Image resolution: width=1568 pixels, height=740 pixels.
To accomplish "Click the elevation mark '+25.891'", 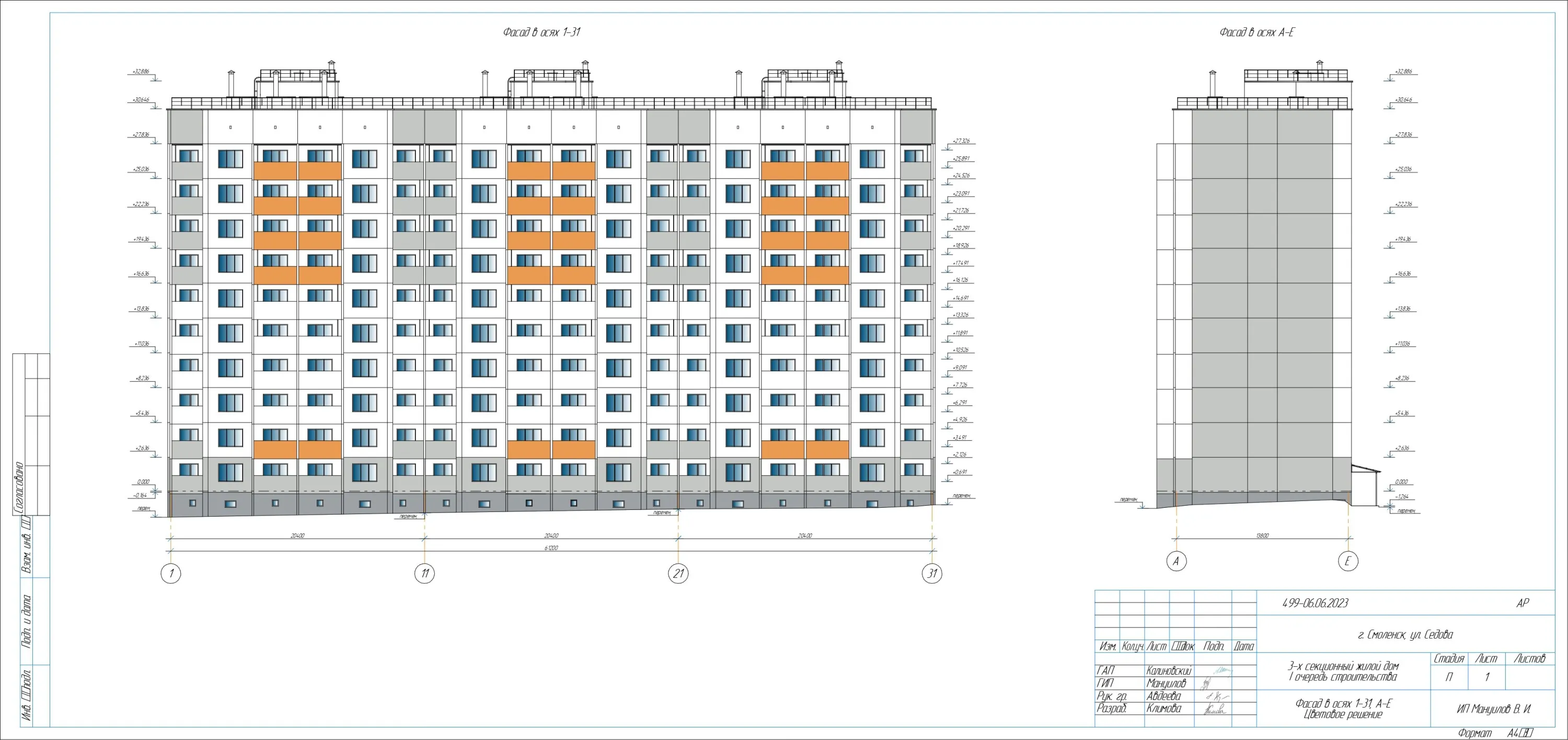I will [x=961, y=159].
